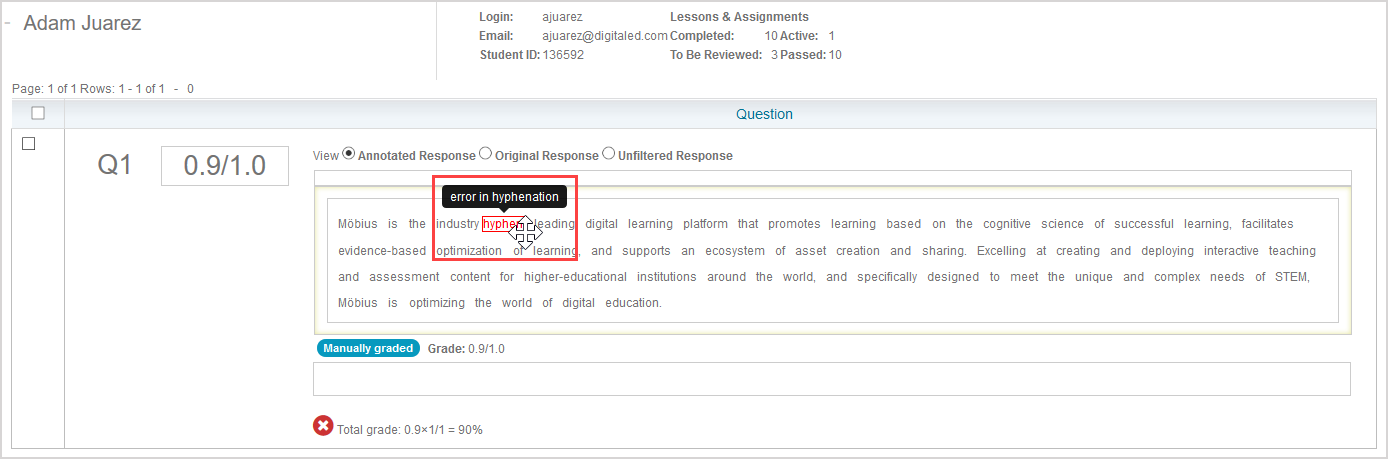Tick the select-all checkbox in the table header
The image size is (1388, 459).
pos(38,113)
